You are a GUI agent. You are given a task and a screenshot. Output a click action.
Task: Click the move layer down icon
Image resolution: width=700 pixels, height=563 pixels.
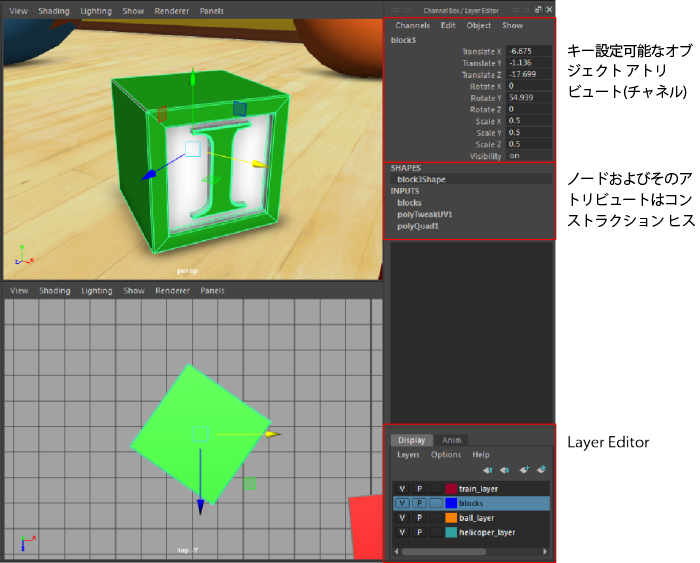(505, 470)
